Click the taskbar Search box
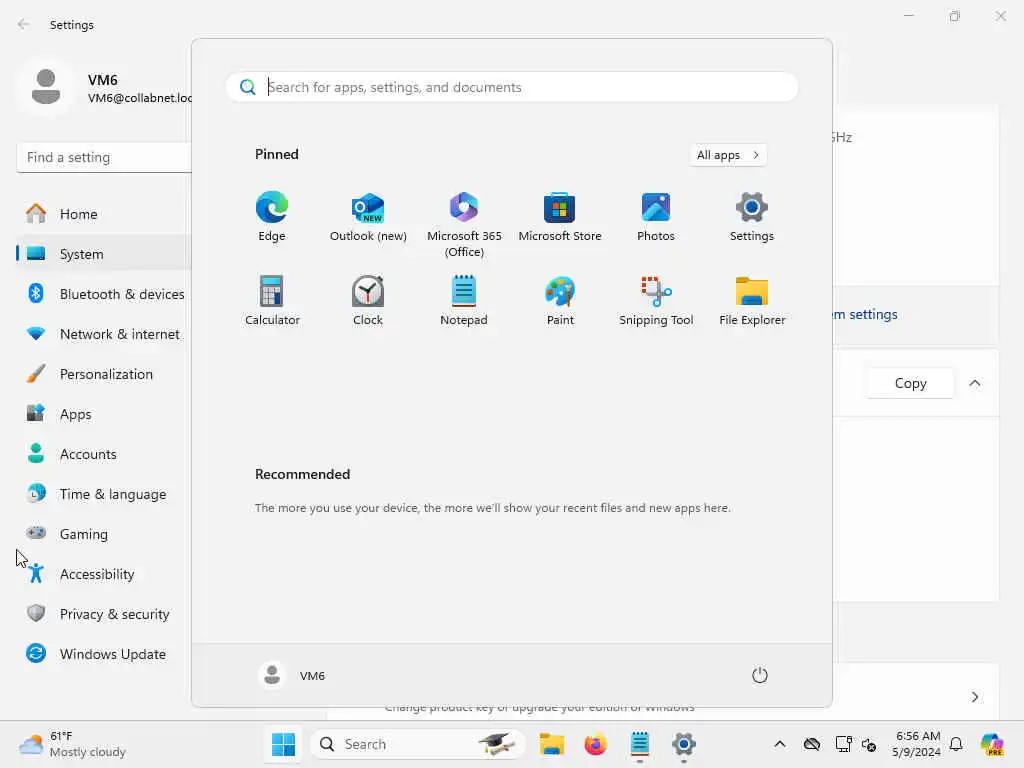Image resolution: width=1024 pixels, height=768 pixels. pyautogui.click(x=418, y=744)
